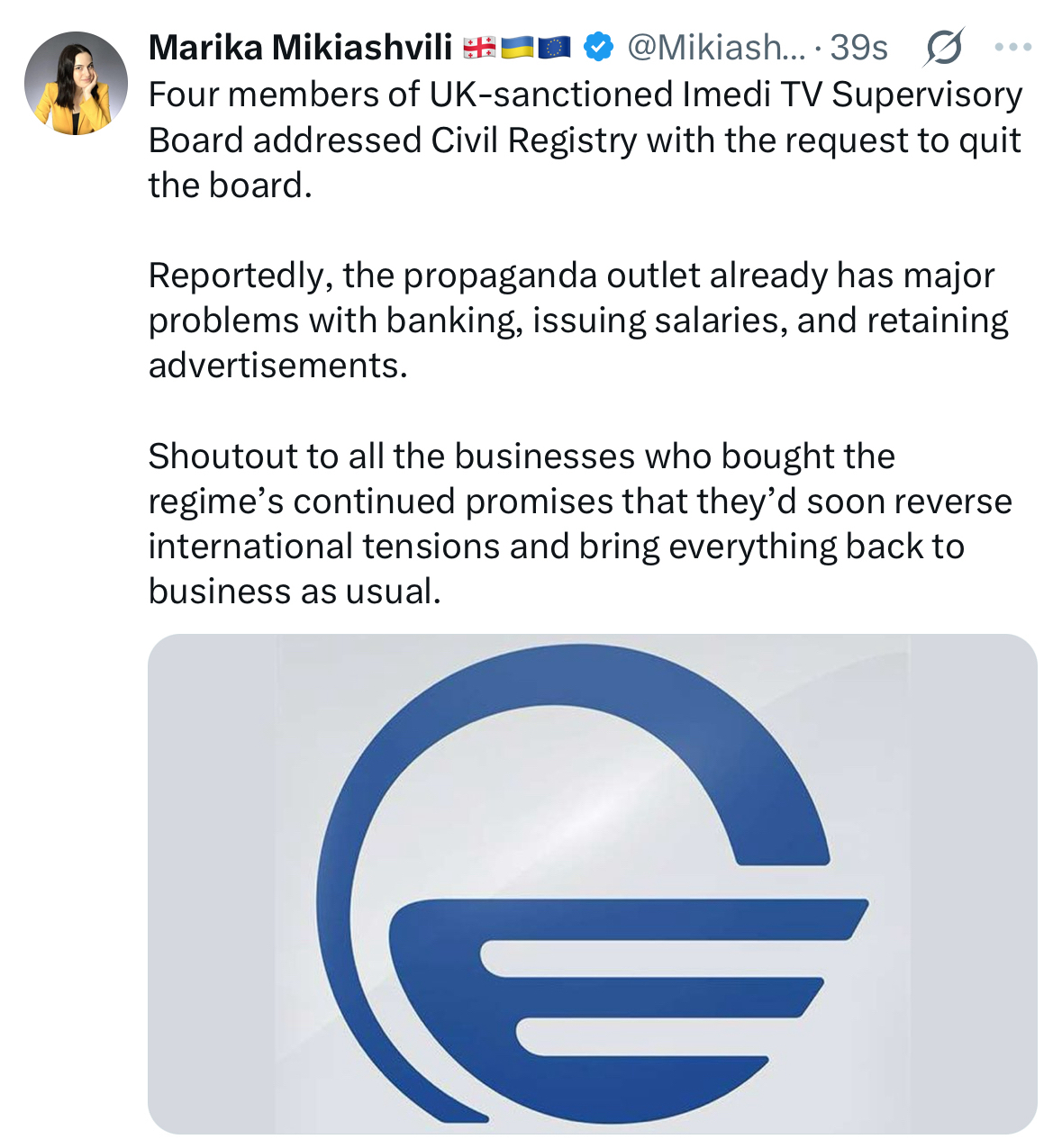
Task: Click the EU flag emoji
Action: pyautogui.click(x=554, y=48)
